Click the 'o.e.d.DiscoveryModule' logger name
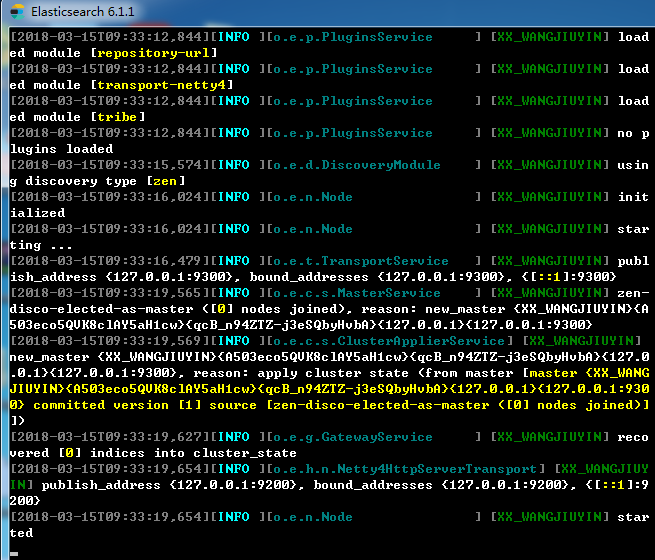Image resolution: width=655 pixels, height=560 pixels. (357, 165)
